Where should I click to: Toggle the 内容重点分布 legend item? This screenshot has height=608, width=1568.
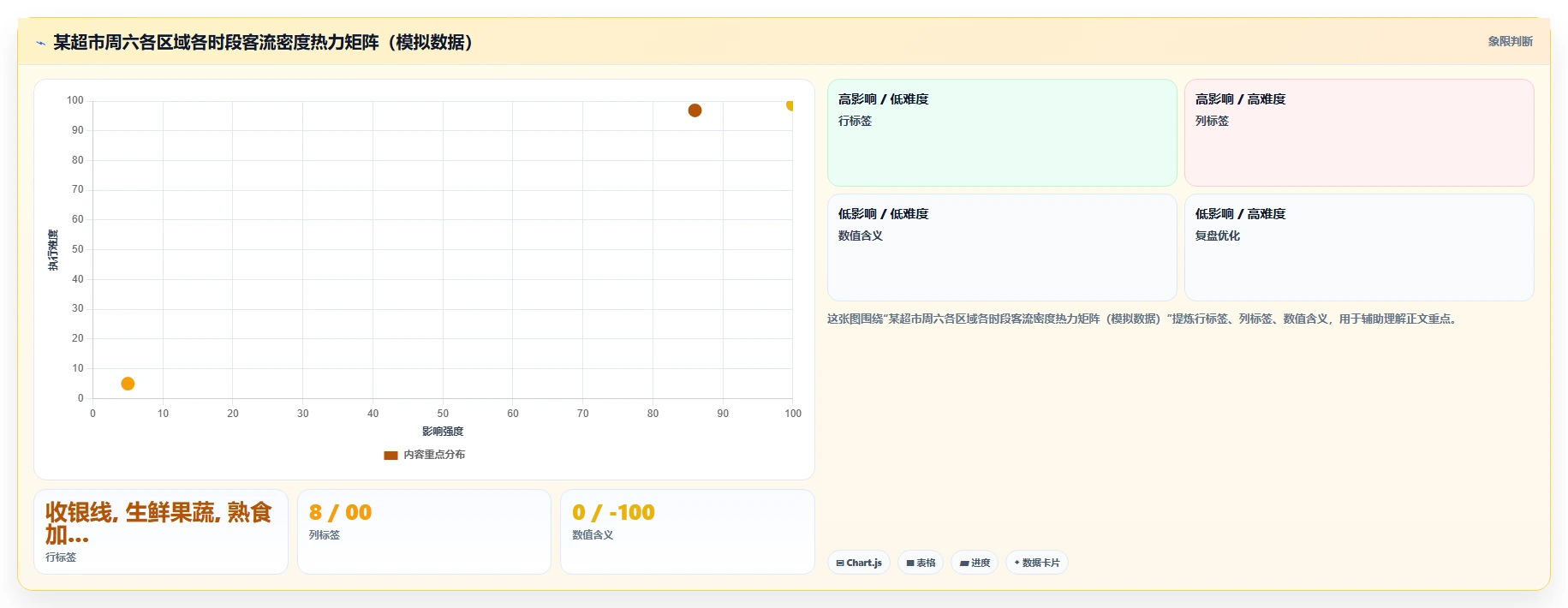click(x=425, y=455)
